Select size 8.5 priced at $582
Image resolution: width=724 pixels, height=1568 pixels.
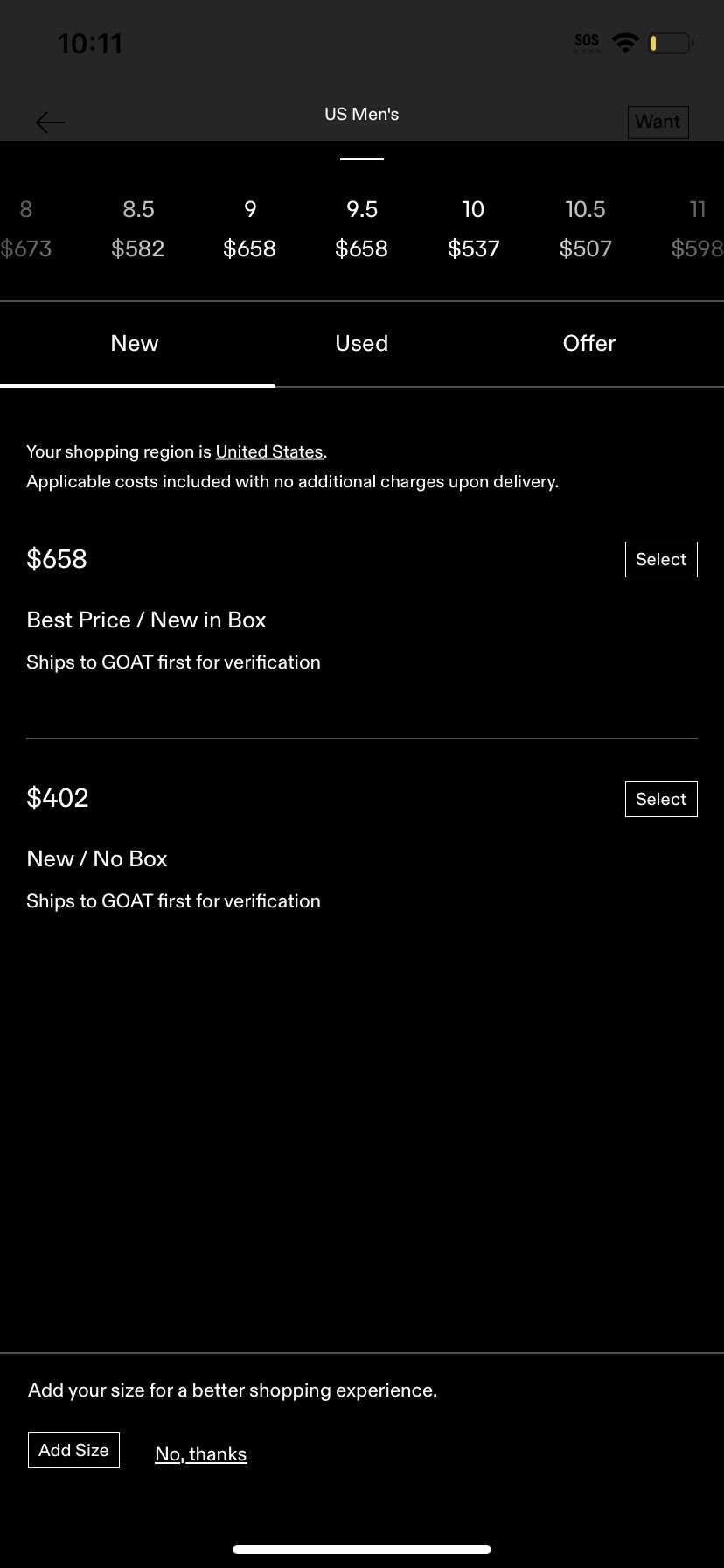tap(138, 229)
